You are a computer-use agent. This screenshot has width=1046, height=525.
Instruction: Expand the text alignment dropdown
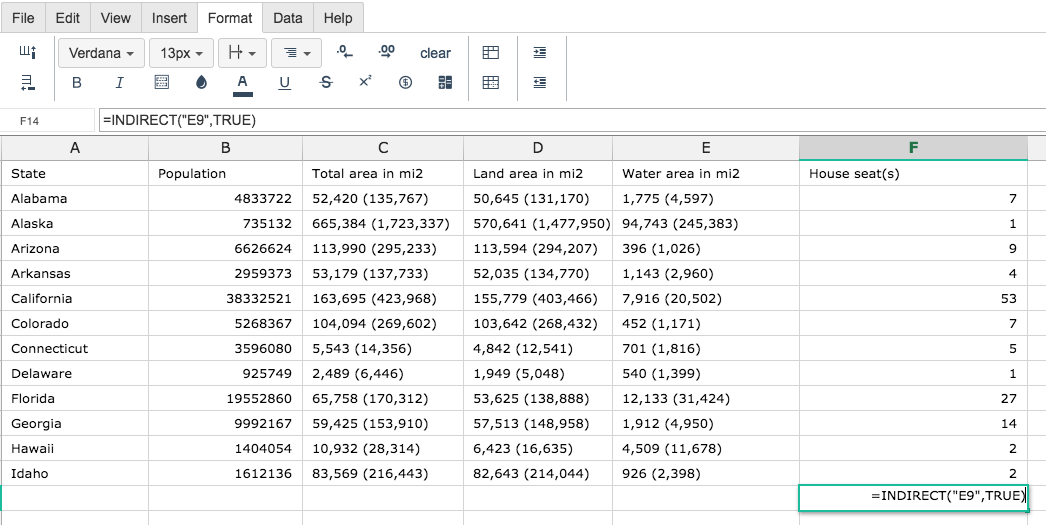click(x=296, y=53)
